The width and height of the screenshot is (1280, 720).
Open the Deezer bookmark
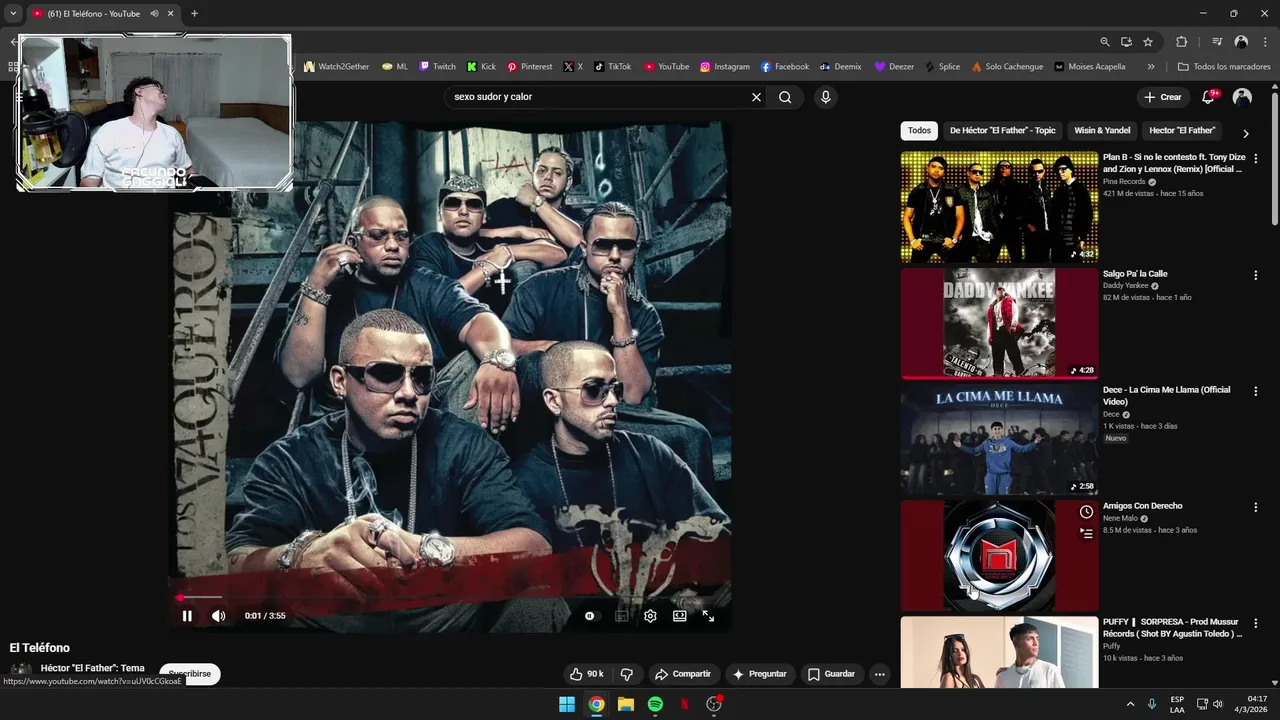pyautogui.click(x=894, y=67)
